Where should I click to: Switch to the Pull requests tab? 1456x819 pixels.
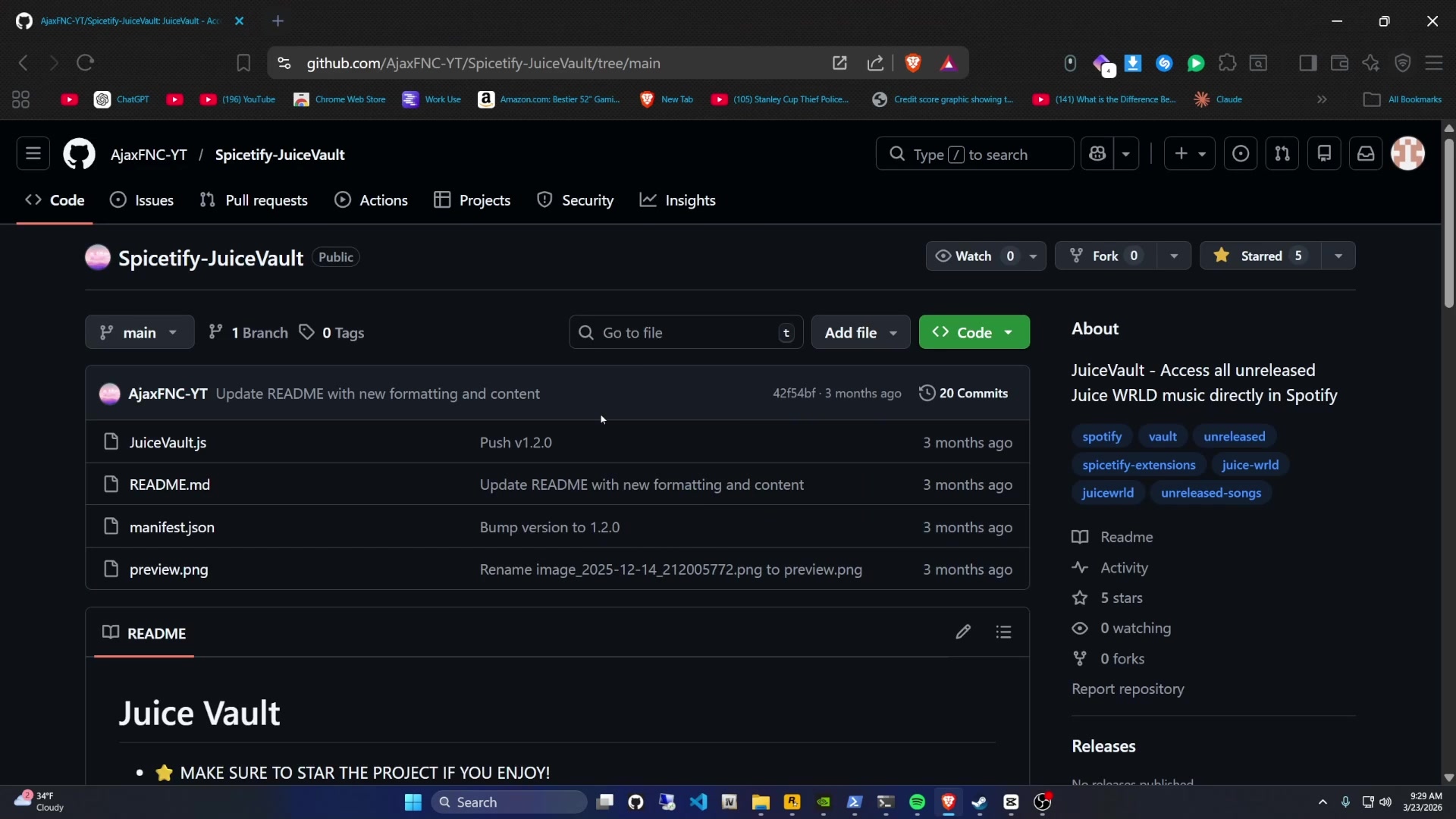coord(253,200)
